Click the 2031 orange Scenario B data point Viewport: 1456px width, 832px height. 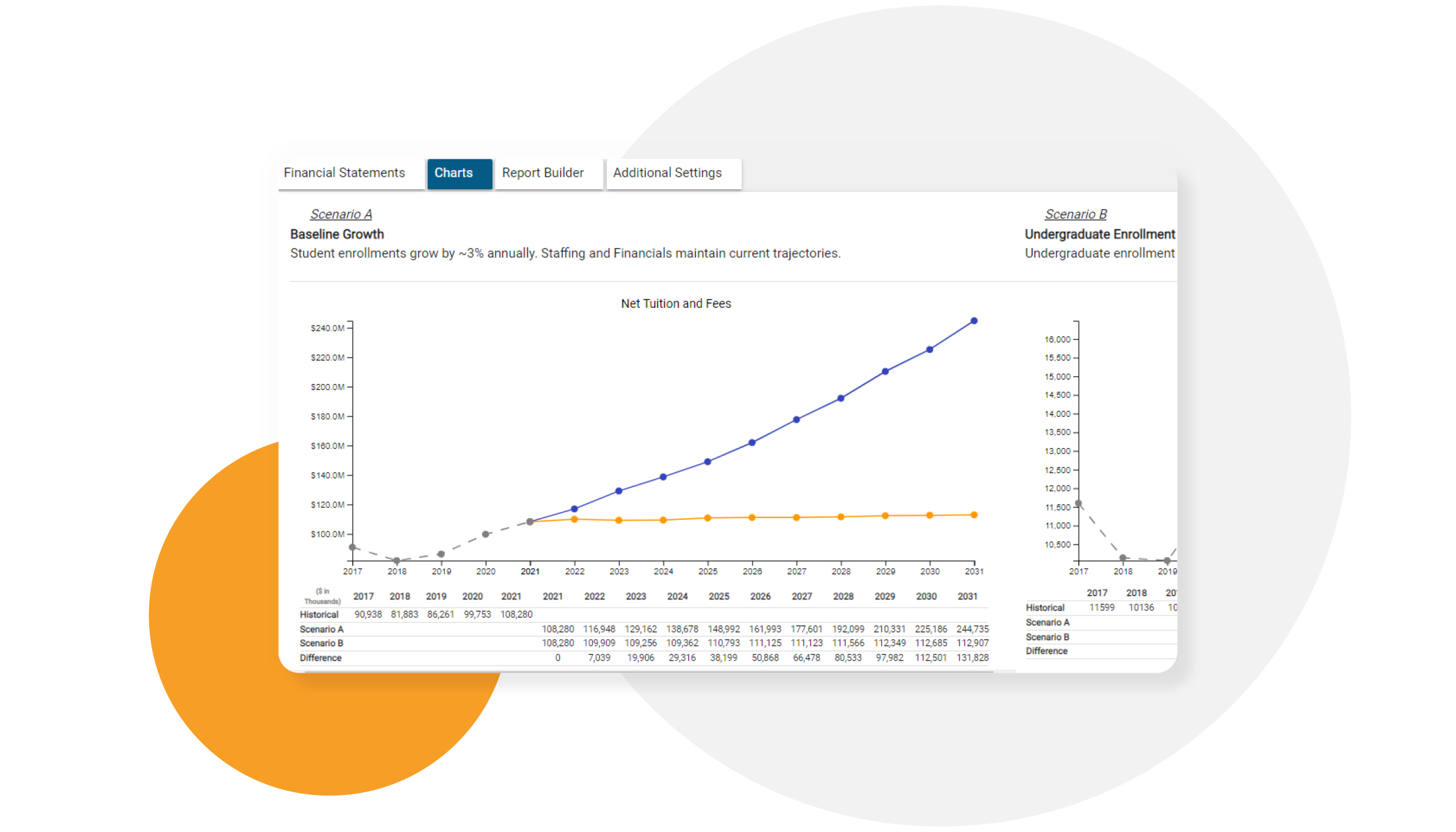(x=974, y=515)
